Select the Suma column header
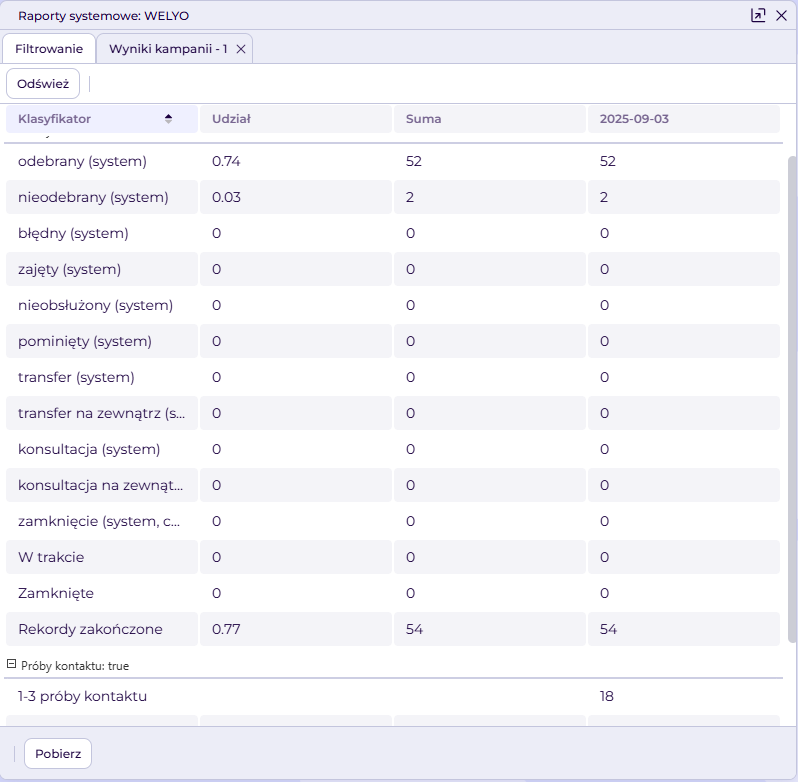The image size is (798, 782). click(490, 119)
